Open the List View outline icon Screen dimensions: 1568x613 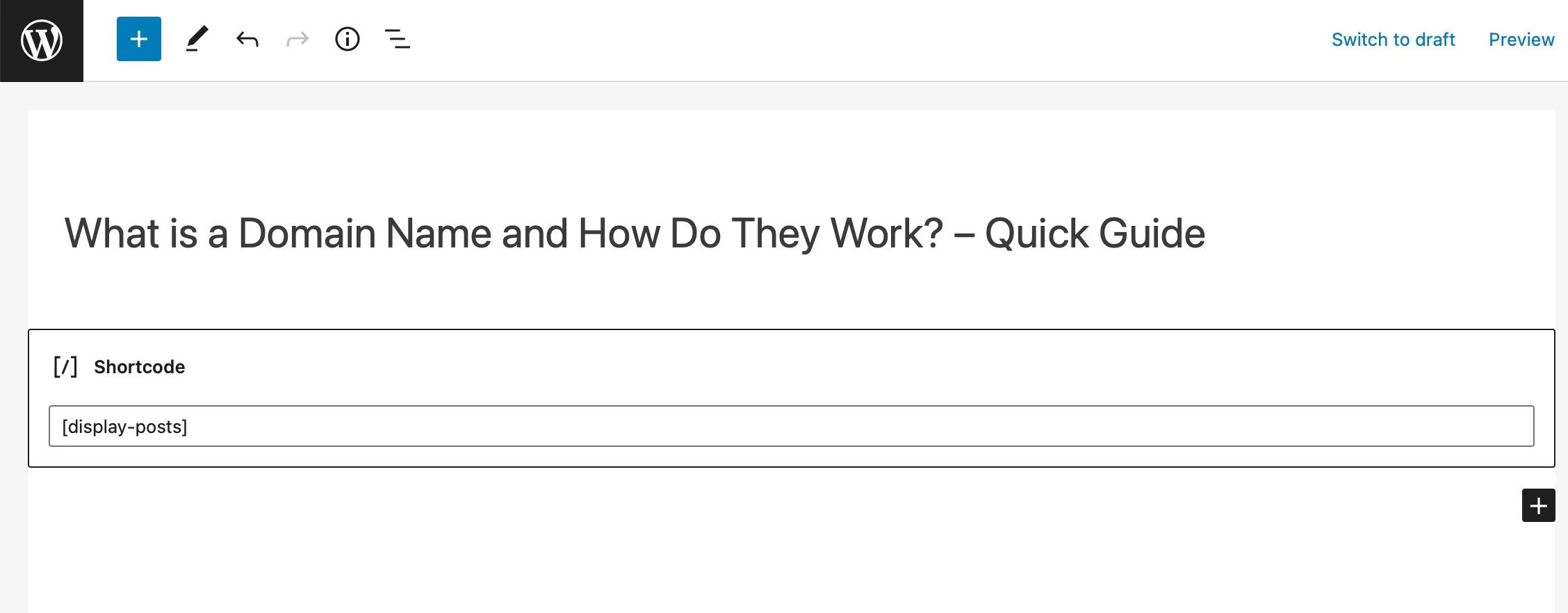(x=398, y=39)
